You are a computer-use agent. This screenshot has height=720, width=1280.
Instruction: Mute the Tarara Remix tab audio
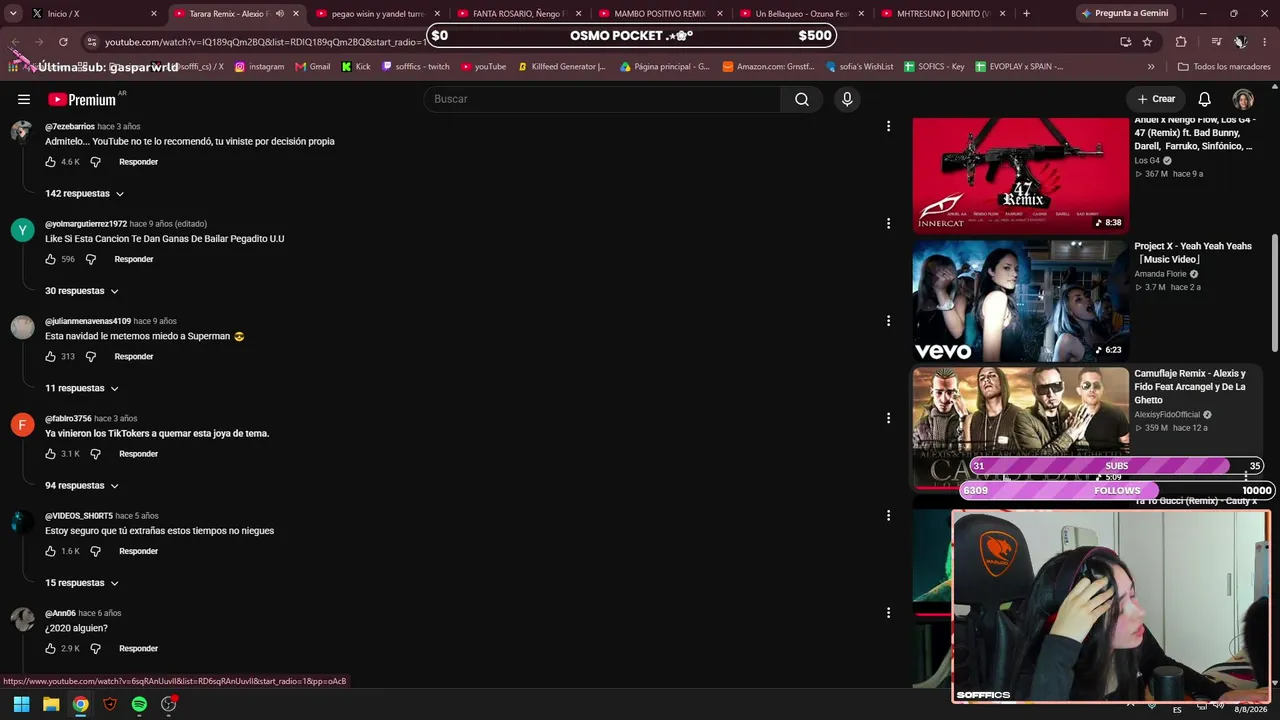pos(280,14)
